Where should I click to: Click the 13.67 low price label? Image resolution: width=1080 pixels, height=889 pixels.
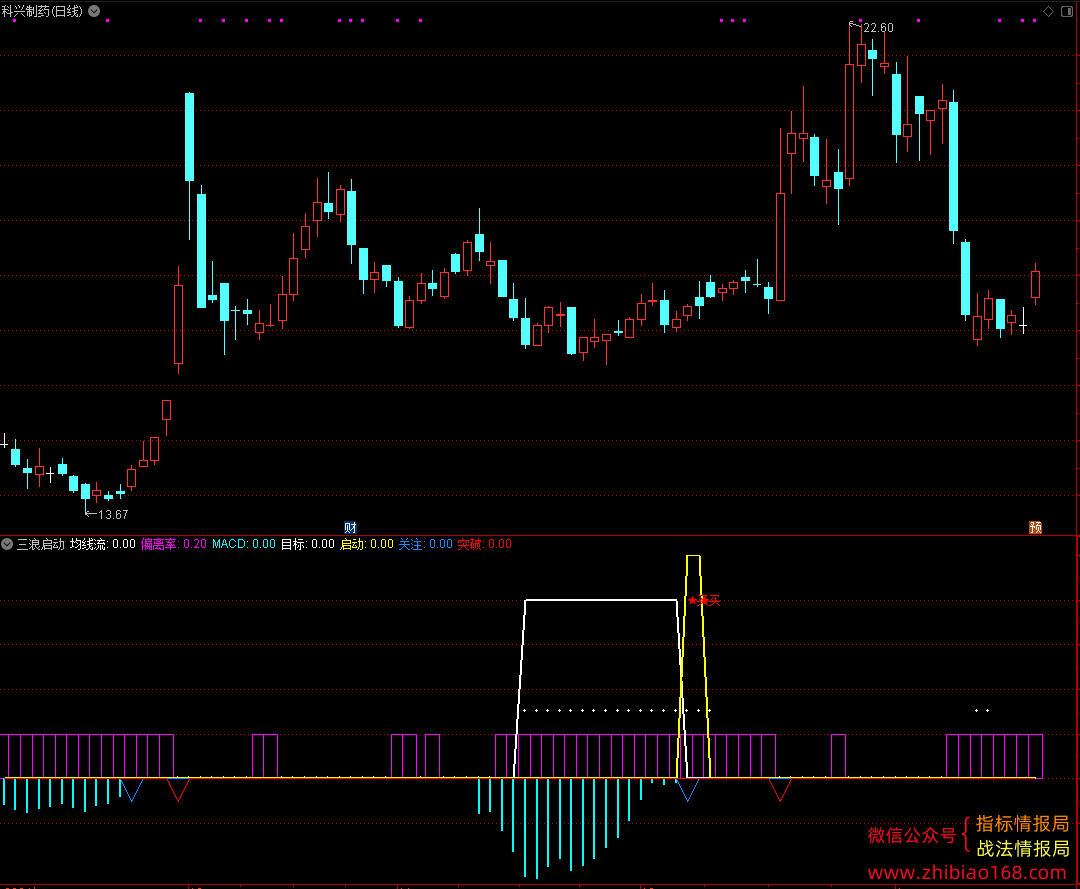(x=113, y=514)
